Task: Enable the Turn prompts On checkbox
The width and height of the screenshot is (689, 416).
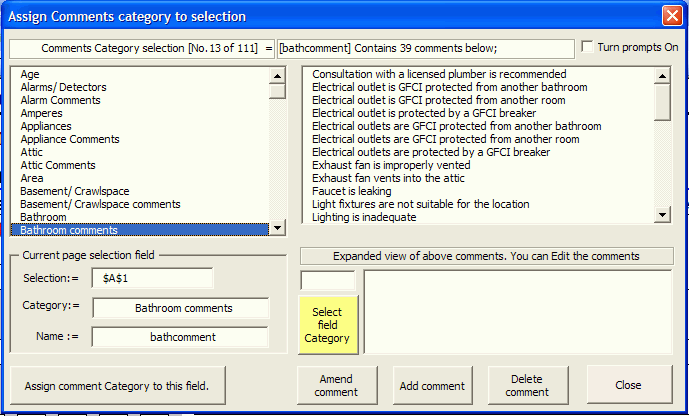Action: click(x=587, y=47)
